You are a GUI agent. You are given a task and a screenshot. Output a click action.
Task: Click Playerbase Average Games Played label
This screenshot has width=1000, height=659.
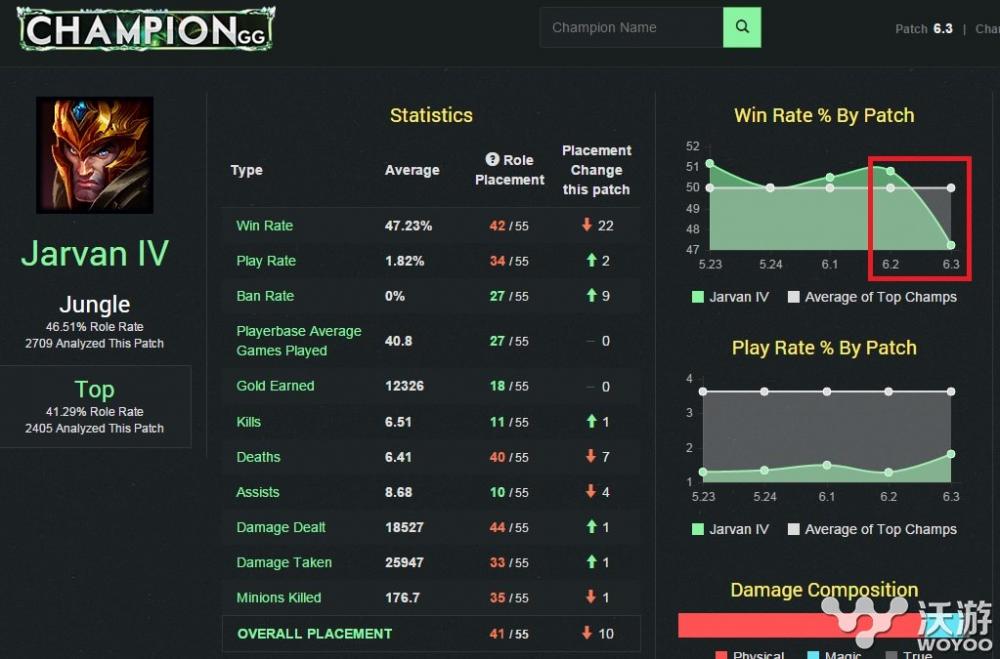[x=298, y=341]
